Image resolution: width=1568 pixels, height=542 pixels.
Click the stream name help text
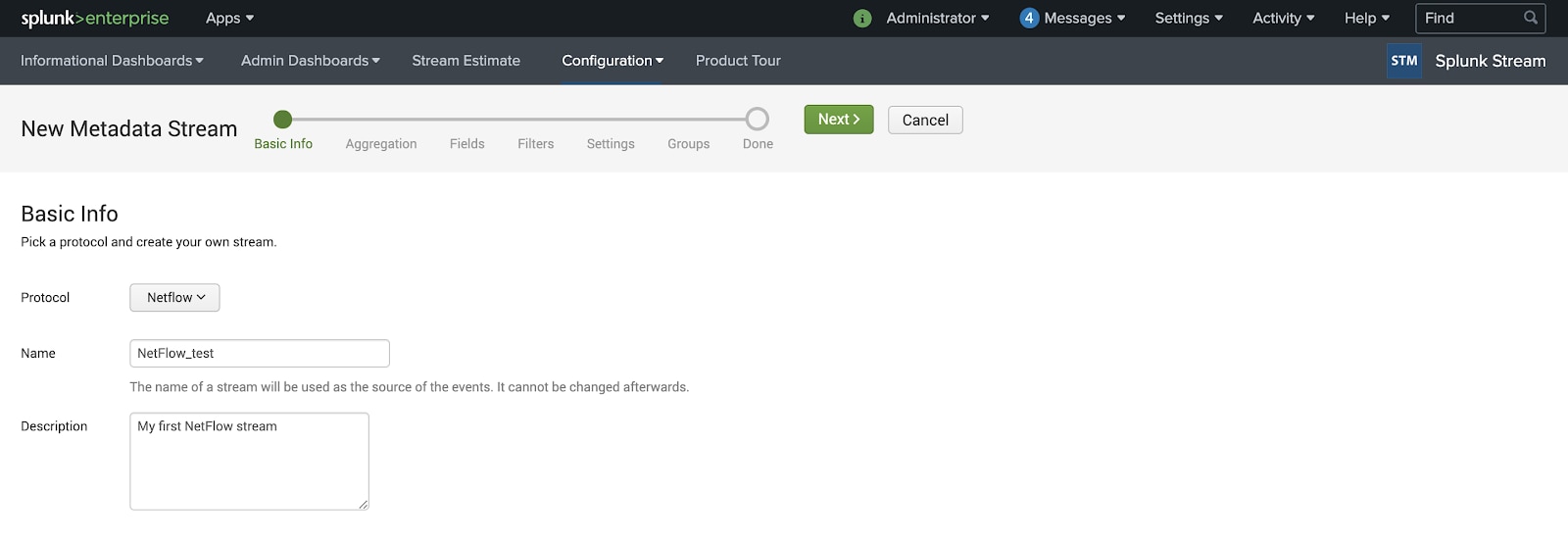410,387
